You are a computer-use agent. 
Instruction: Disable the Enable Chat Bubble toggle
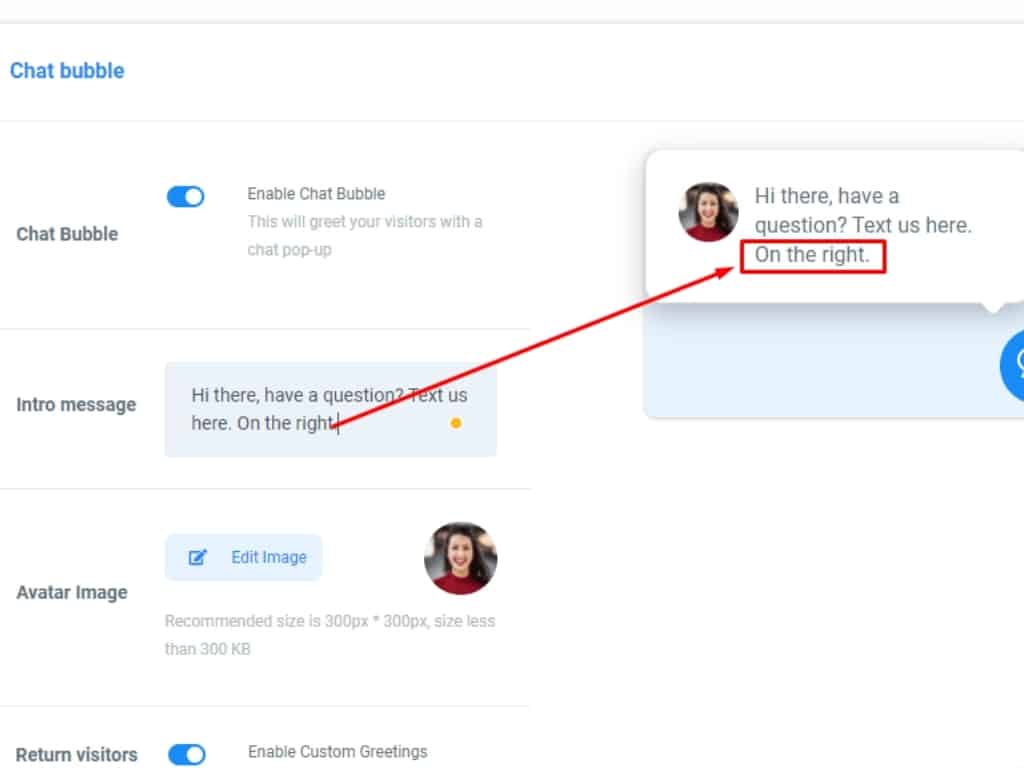(x=186, y=197)
